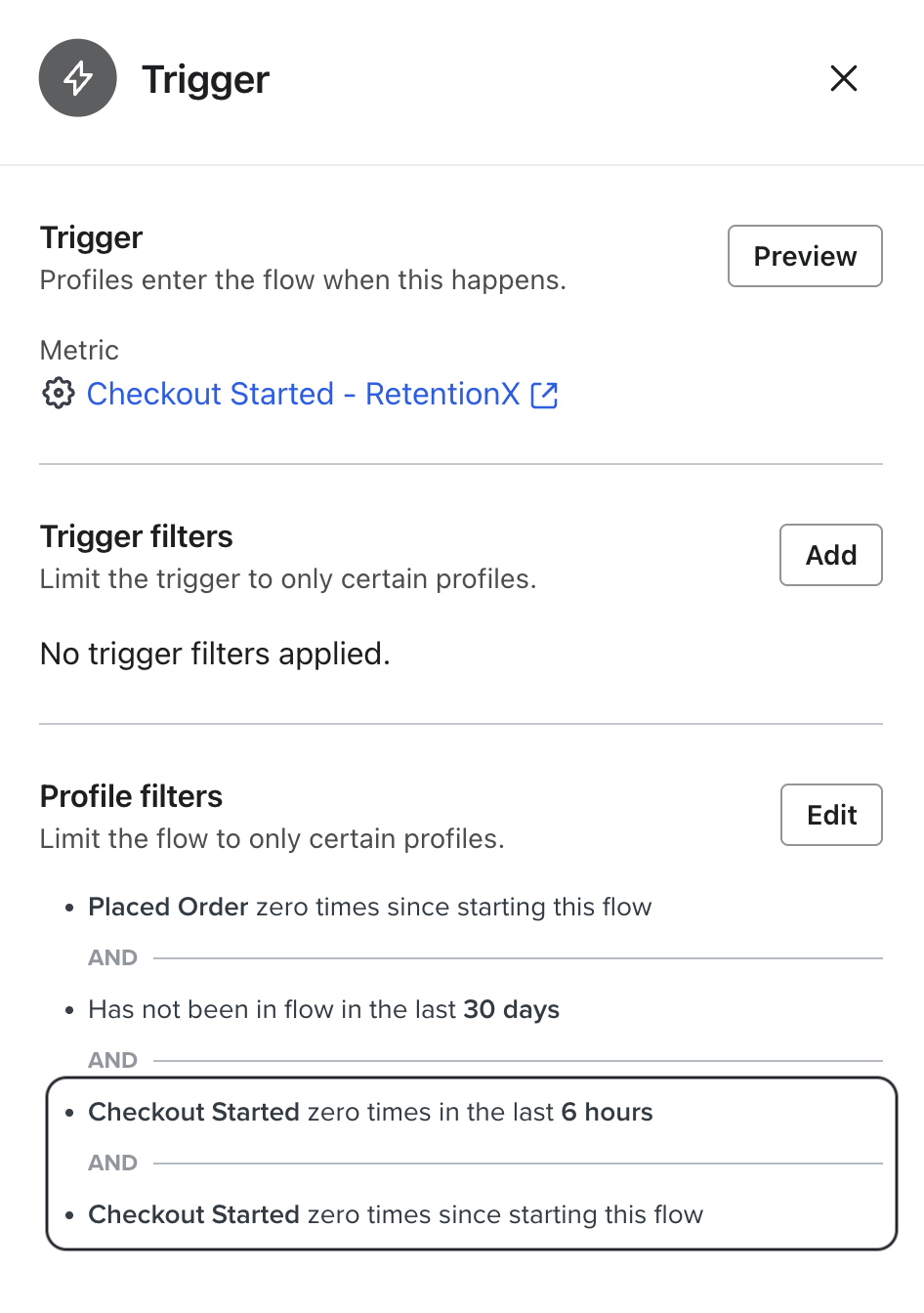Preview the trigger results
Image resolution: width=924 pixels, height=1313 pixels.
point(804,256)
